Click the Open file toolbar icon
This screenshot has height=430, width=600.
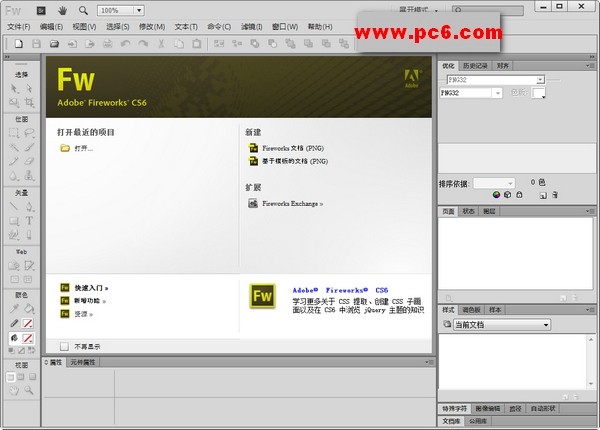(x=54, y=44)
